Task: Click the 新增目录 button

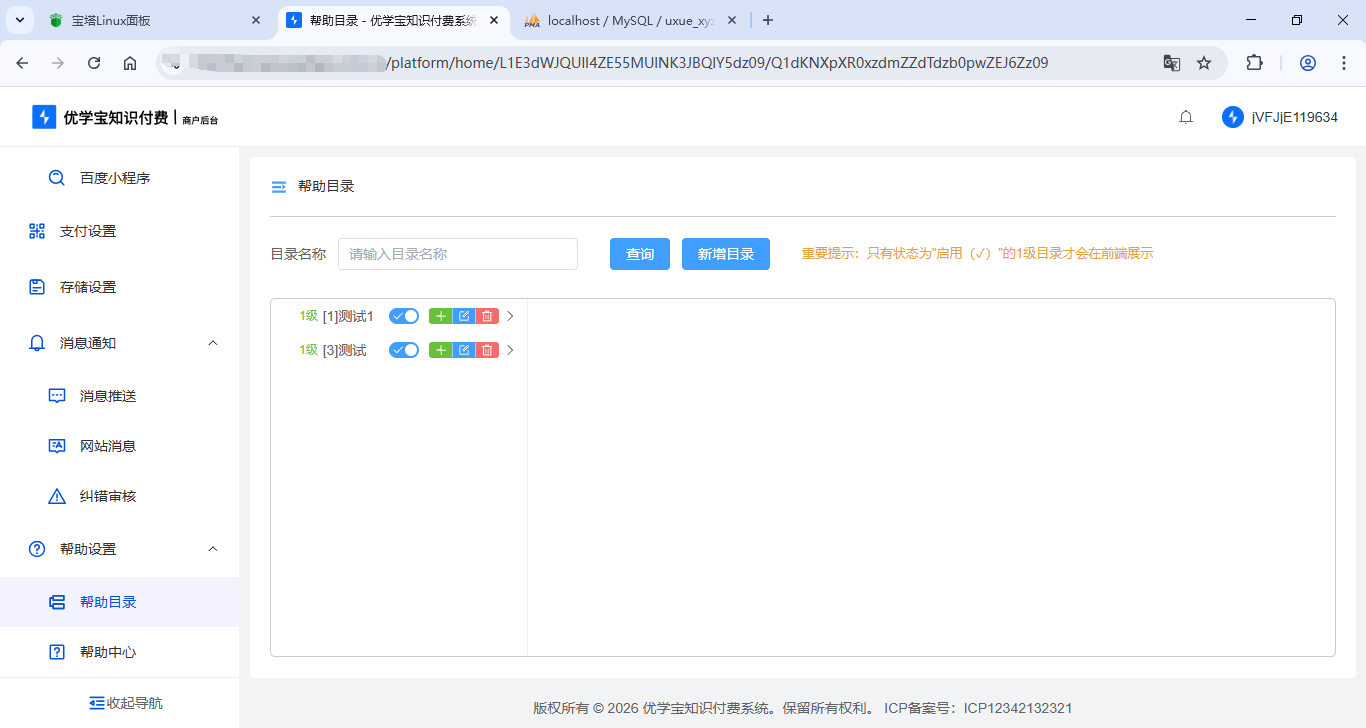Action: tap(726, 254)
